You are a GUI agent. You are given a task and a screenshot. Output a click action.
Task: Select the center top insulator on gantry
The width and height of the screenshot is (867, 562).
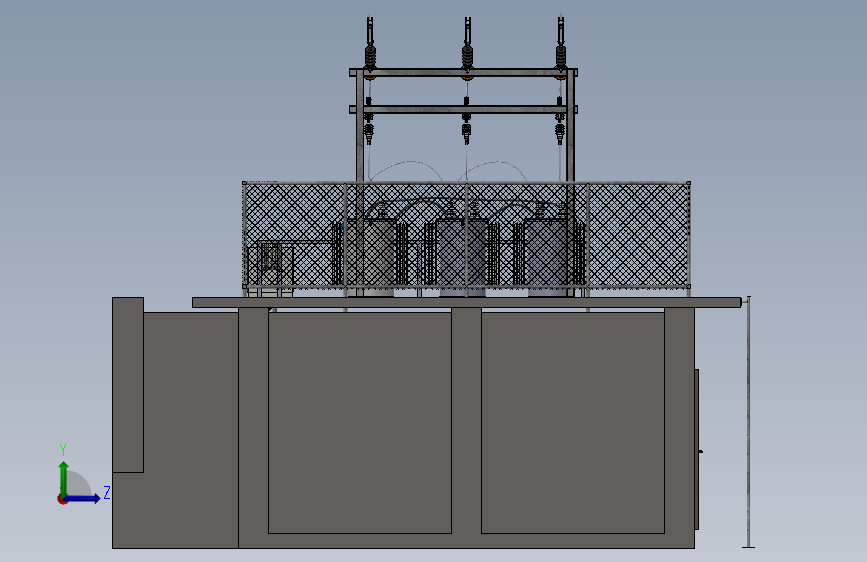pyautogui.click(x=467, y=58)
